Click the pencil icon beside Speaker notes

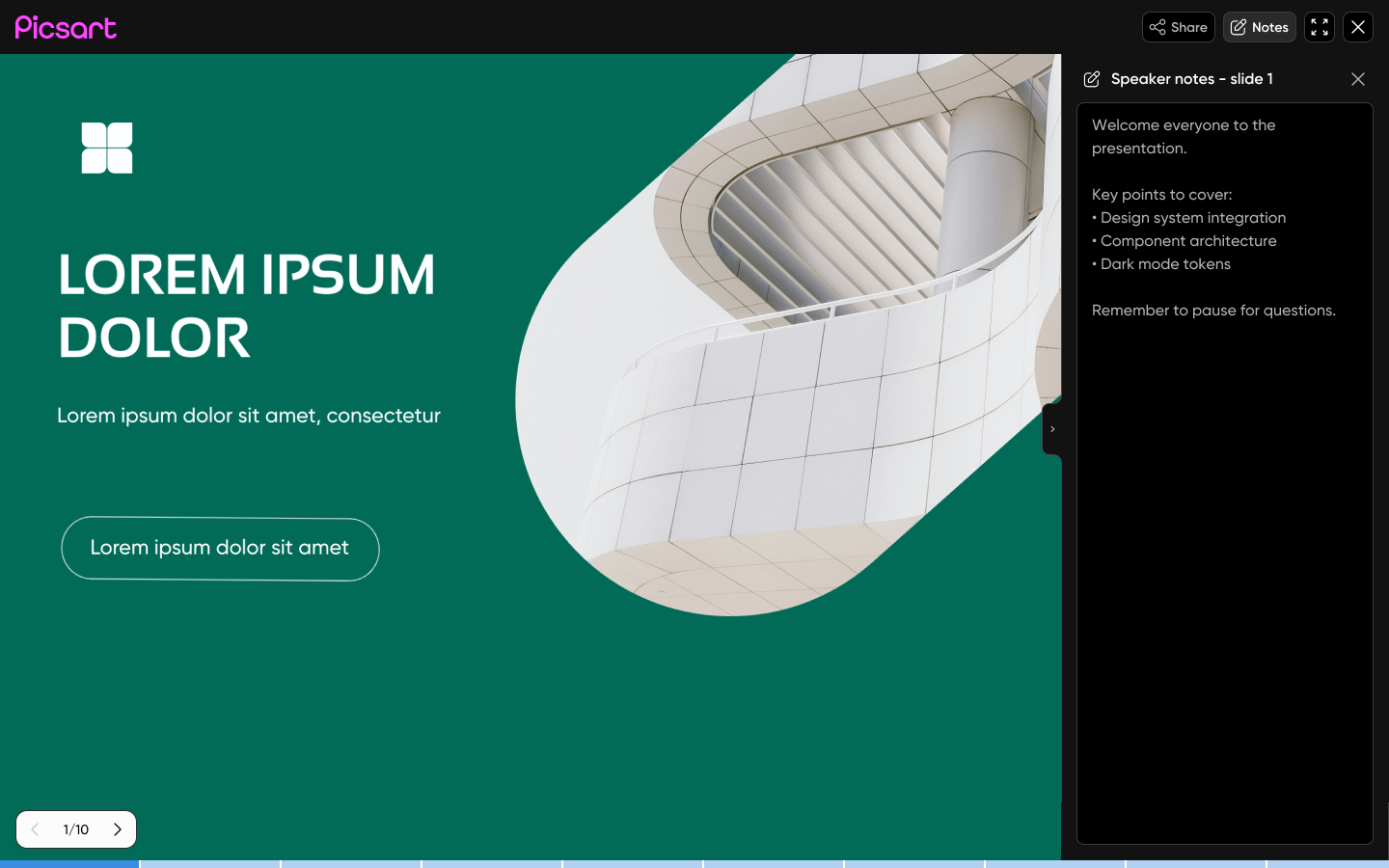pyautogui.click(x=1092, y=79)
